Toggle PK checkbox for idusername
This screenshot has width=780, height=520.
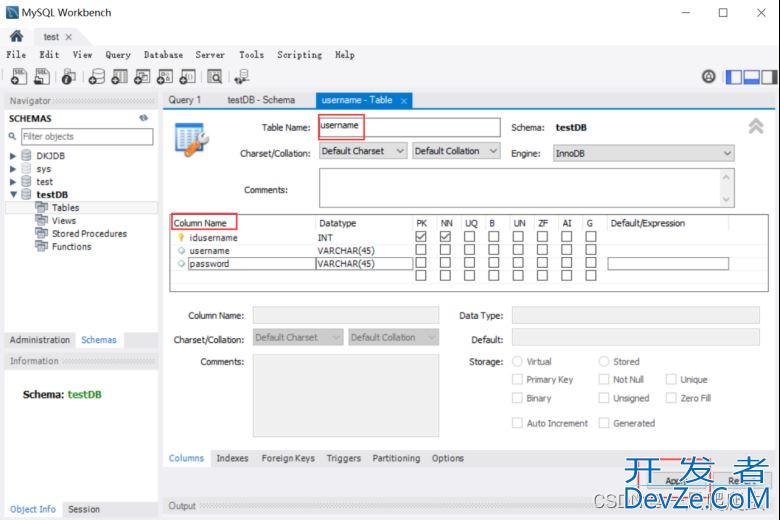click(x=421, y=237)
